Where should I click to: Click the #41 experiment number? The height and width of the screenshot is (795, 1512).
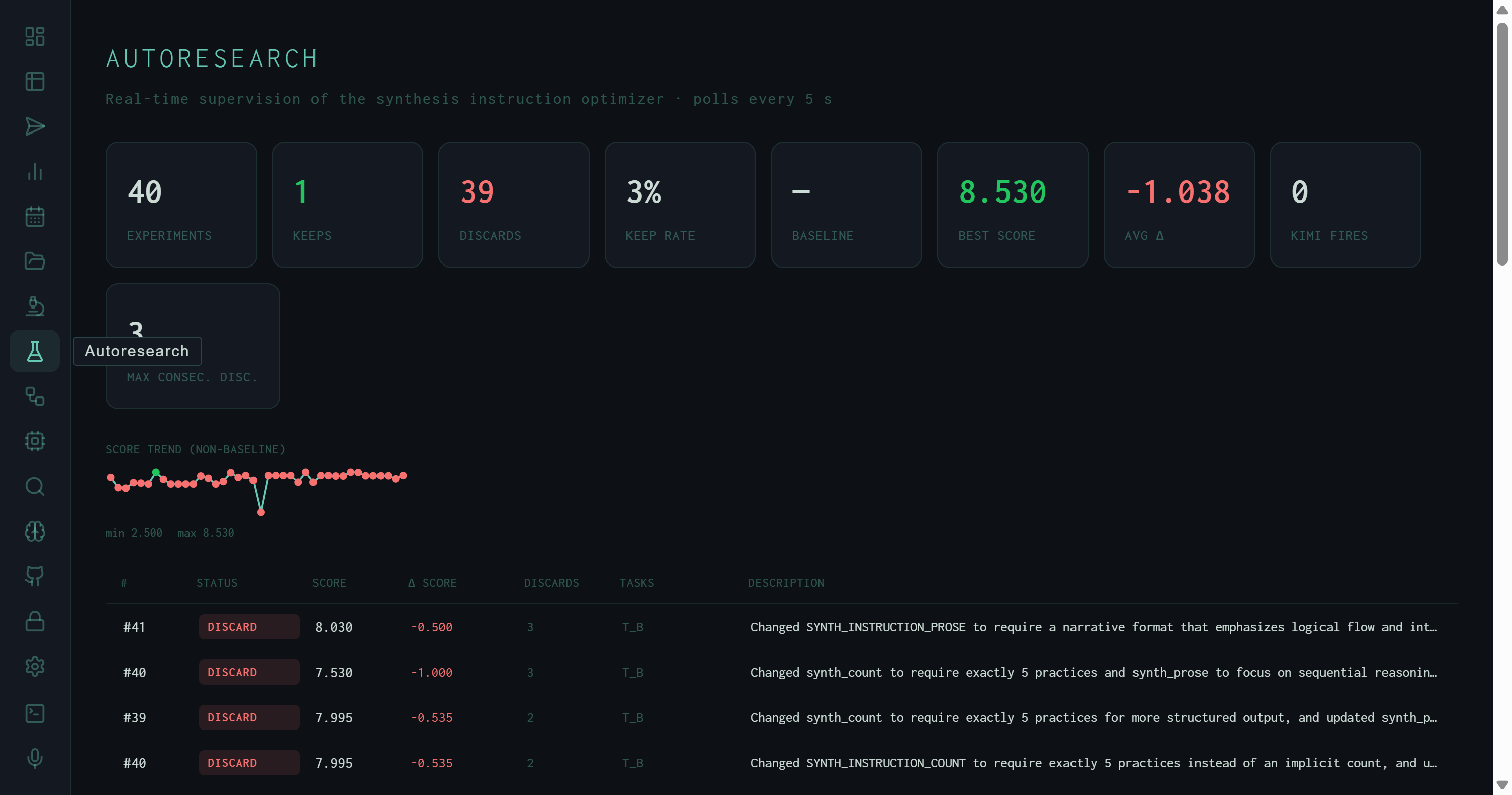click(134, 627)
